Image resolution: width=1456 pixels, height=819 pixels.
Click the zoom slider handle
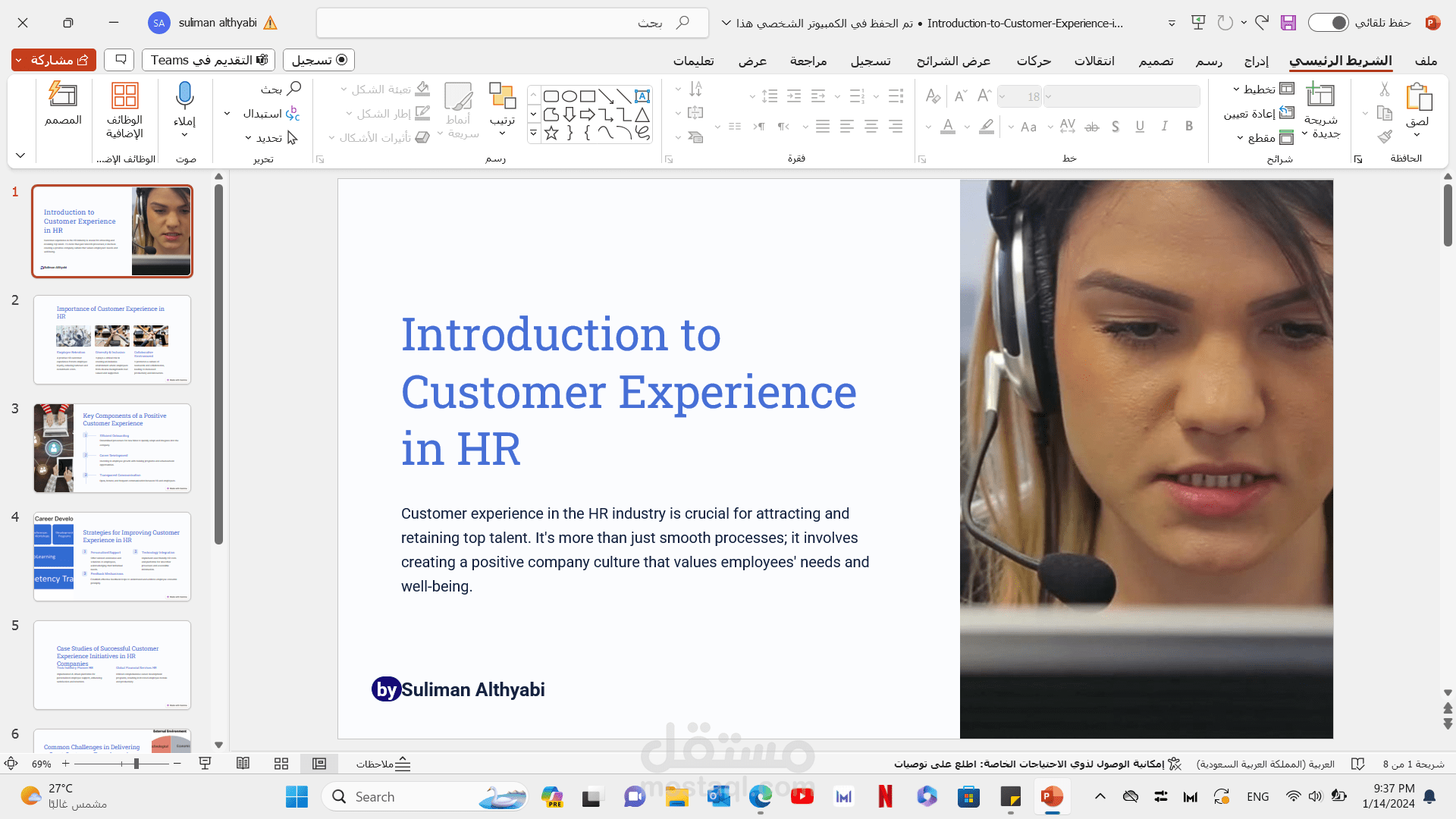pyautogui.click(x=136, y=764)
